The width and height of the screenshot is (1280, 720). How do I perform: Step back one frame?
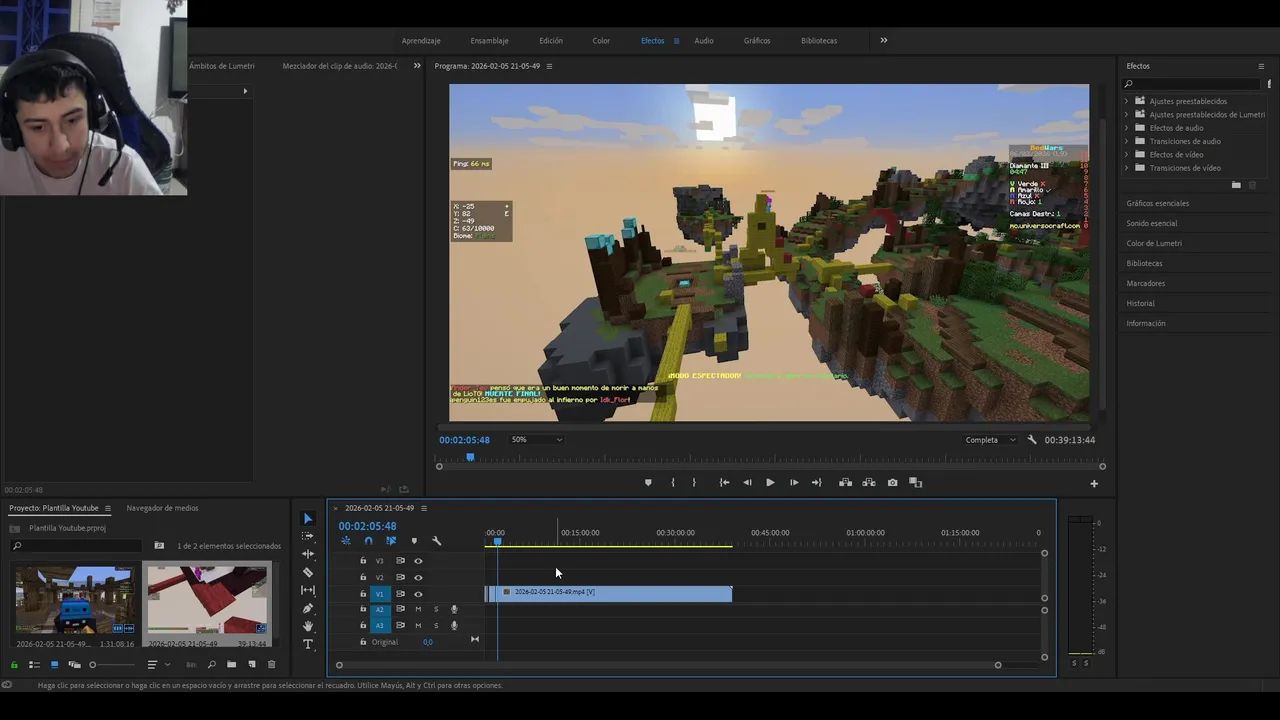[747, 483]
